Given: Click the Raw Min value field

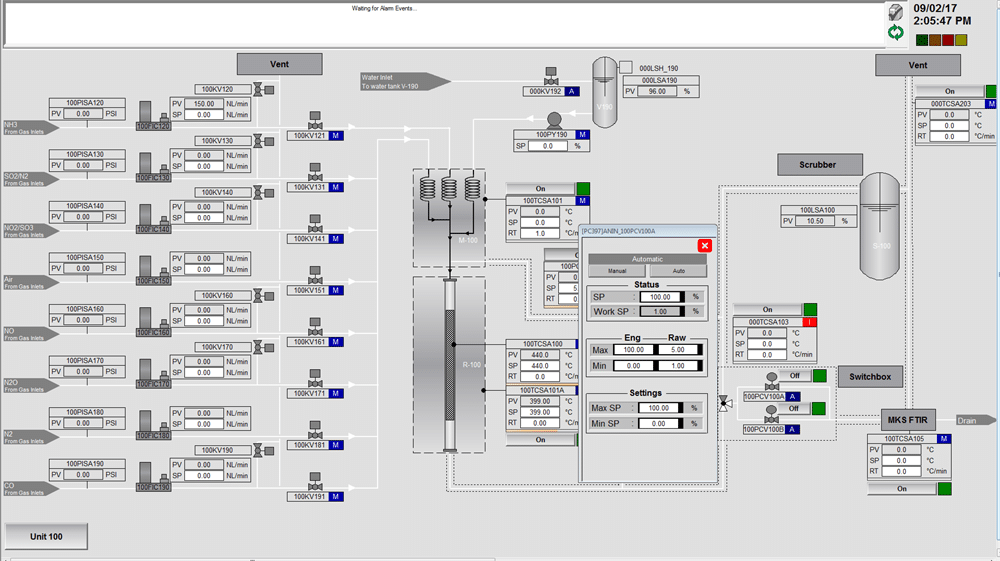Looking at the screenshot, I should coord(680,366).
